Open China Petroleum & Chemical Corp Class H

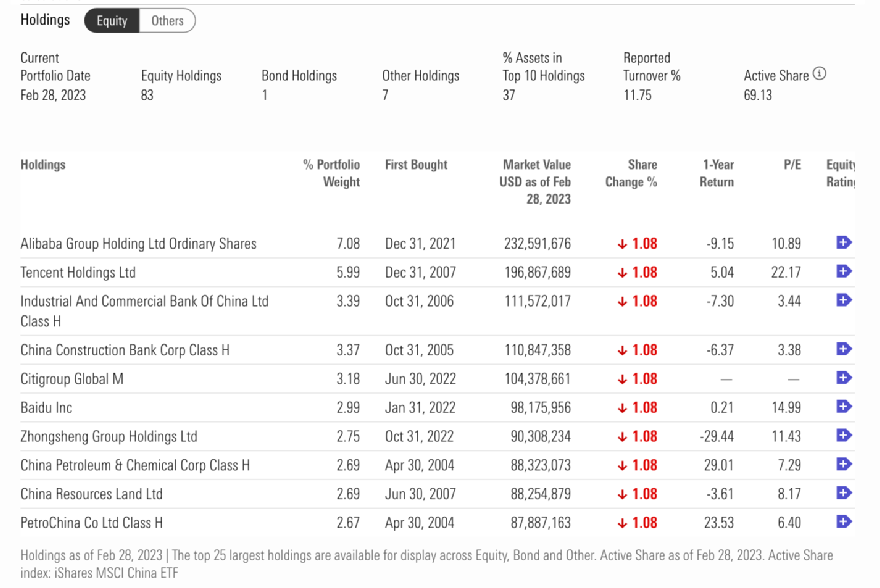click(x=135, y=465)
